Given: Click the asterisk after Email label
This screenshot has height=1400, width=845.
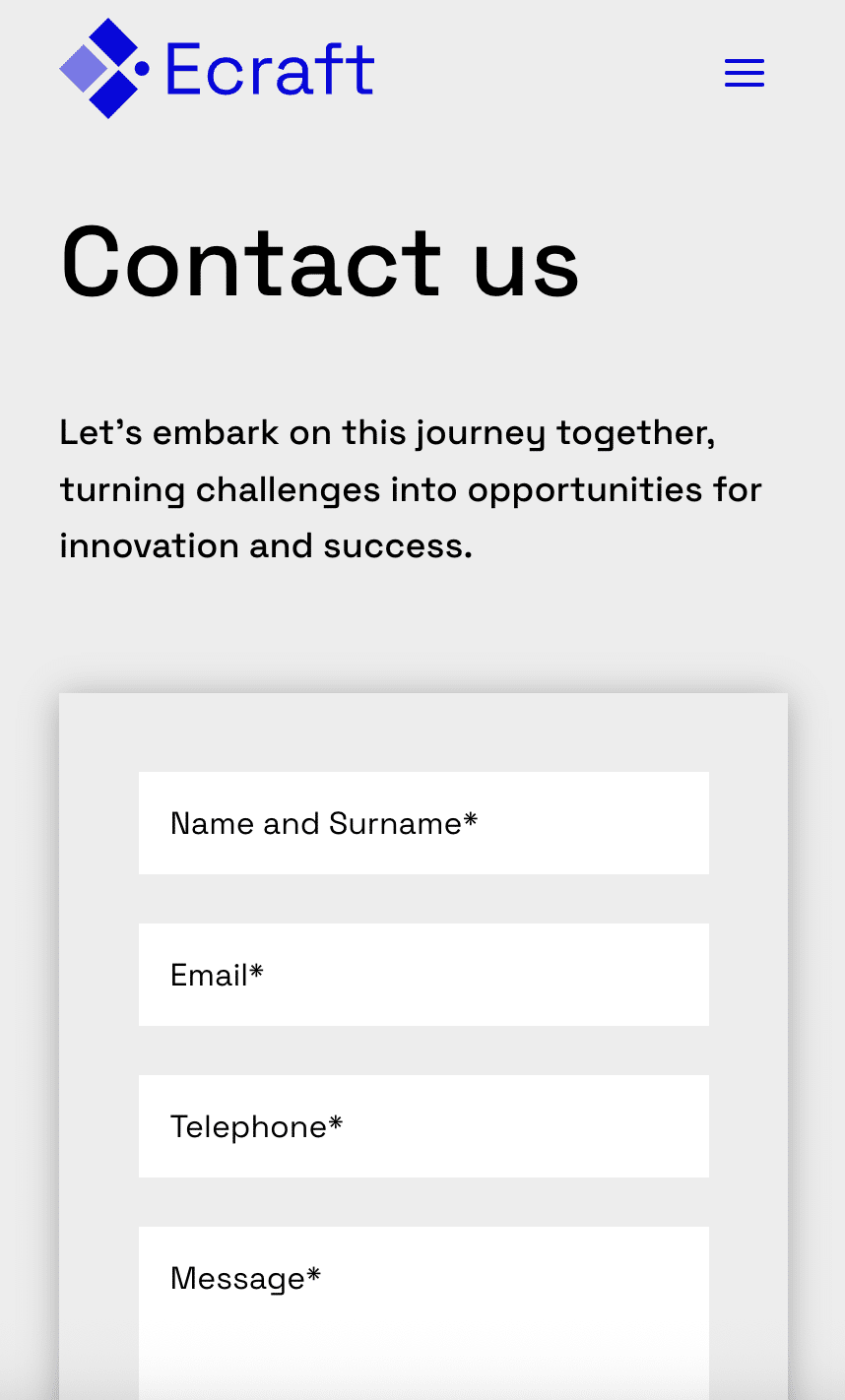Looking at the screenshot, I should (257, 970).
